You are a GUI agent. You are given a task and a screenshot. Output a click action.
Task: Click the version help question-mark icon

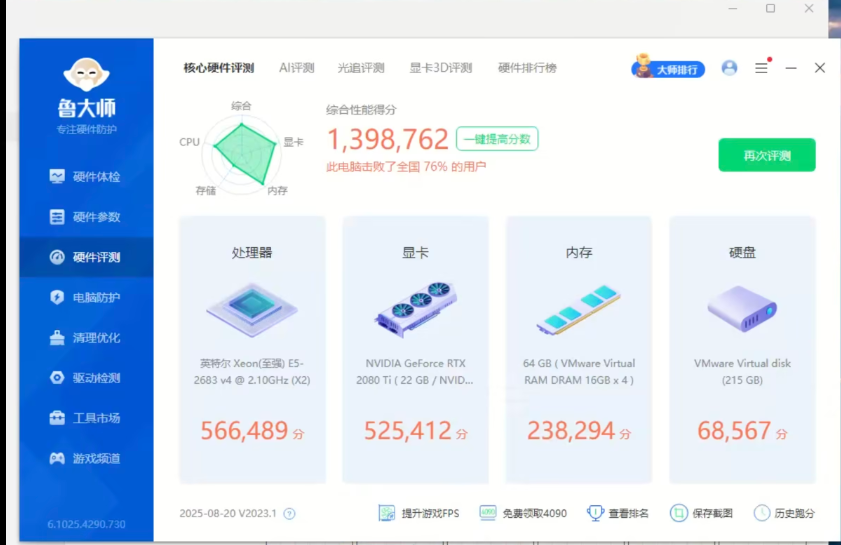coord(289,514)
